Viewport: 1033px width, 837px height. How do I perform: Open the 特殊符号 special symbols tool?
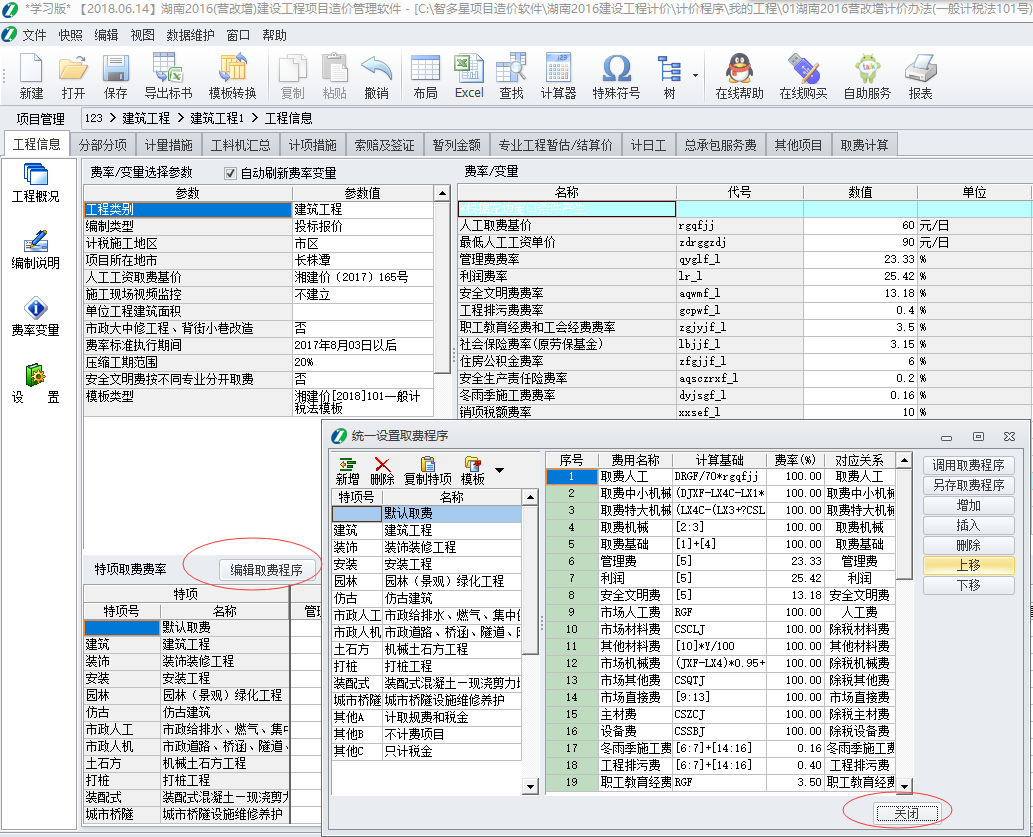(615, 76)
